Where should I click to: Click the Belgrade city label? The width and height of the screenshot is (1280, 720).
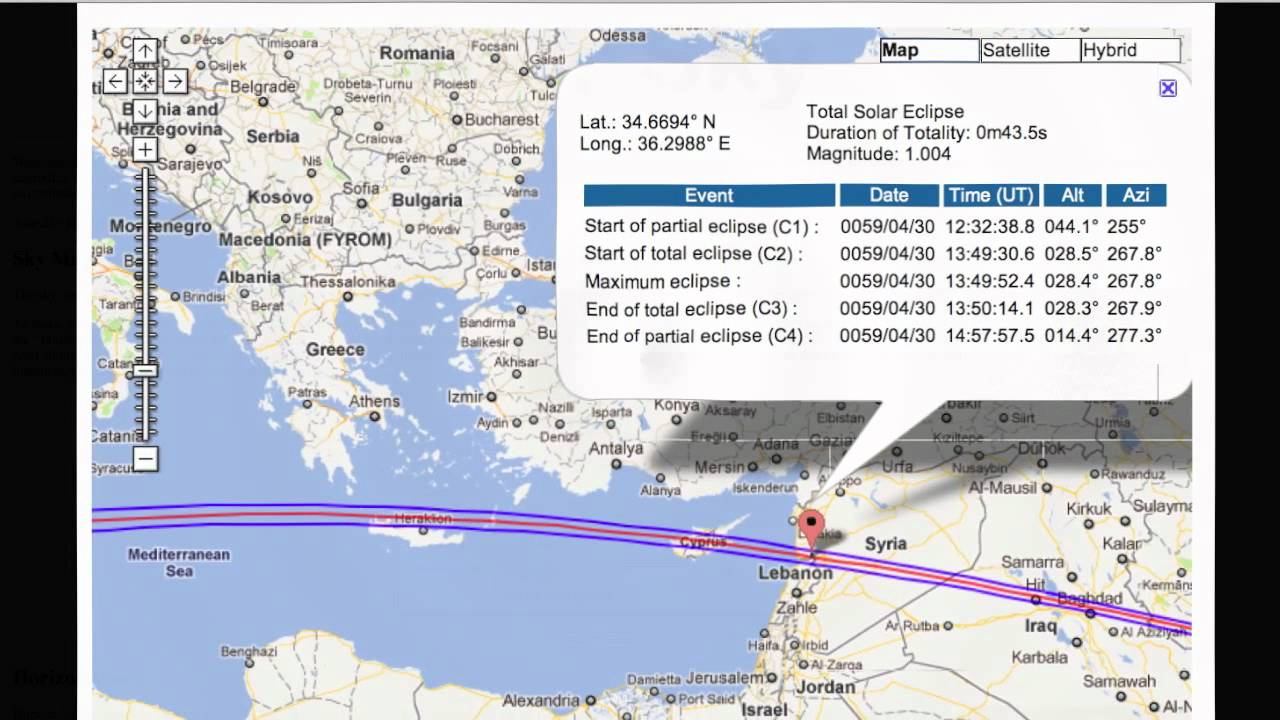pyautogui.click(x=263, y=87)
